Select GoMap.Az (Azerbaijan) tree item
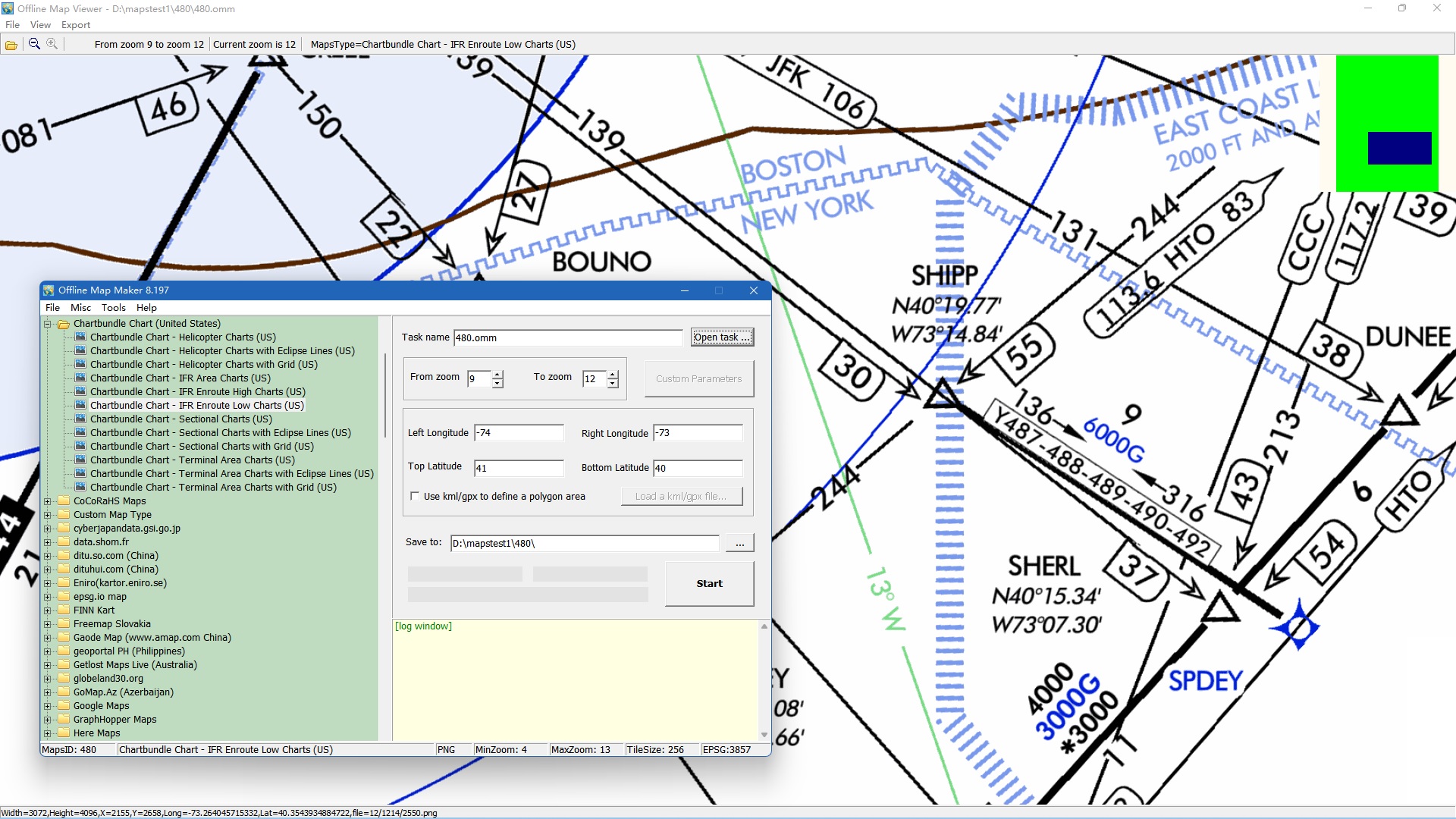The width and height of the screenshot is (1456, 819). [124, 692]
